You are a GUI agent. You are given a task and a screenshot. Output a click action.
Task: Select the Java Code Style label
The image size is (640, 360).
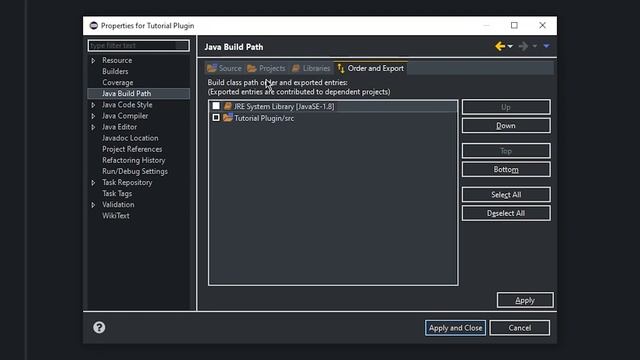pyautogui.click(x=127, y=105)
